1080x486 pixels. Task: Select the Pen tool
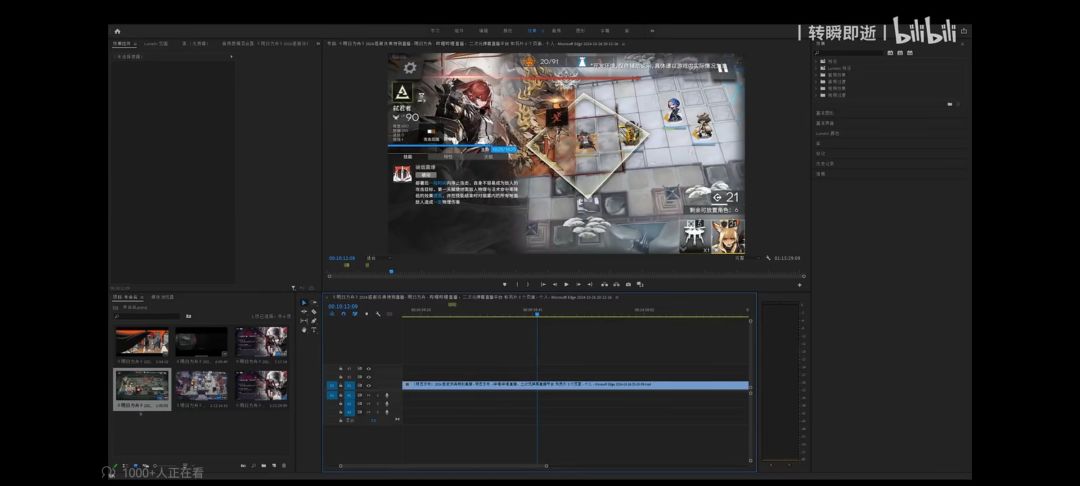pos(314,321)
